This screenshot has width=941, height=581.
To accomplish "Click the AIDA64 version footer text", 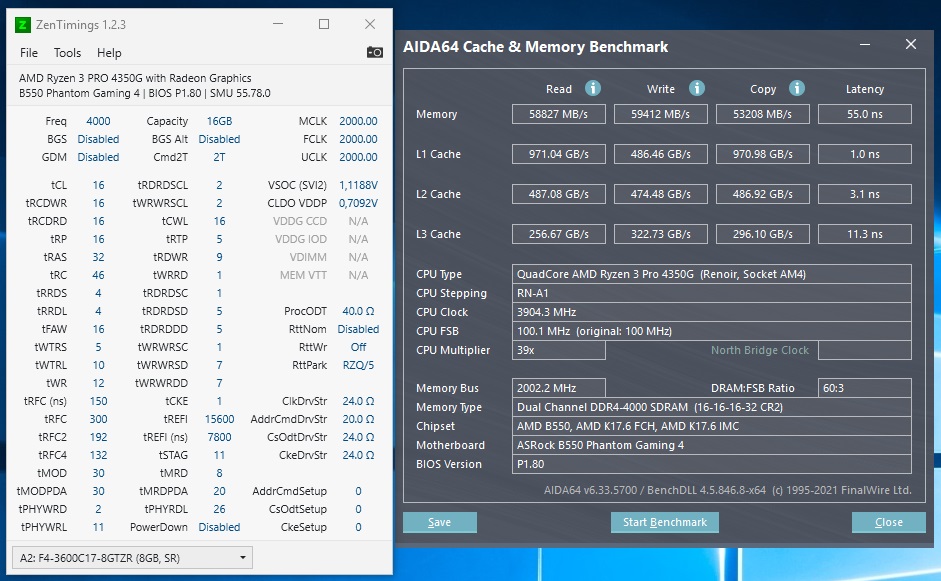I will 727,490.
